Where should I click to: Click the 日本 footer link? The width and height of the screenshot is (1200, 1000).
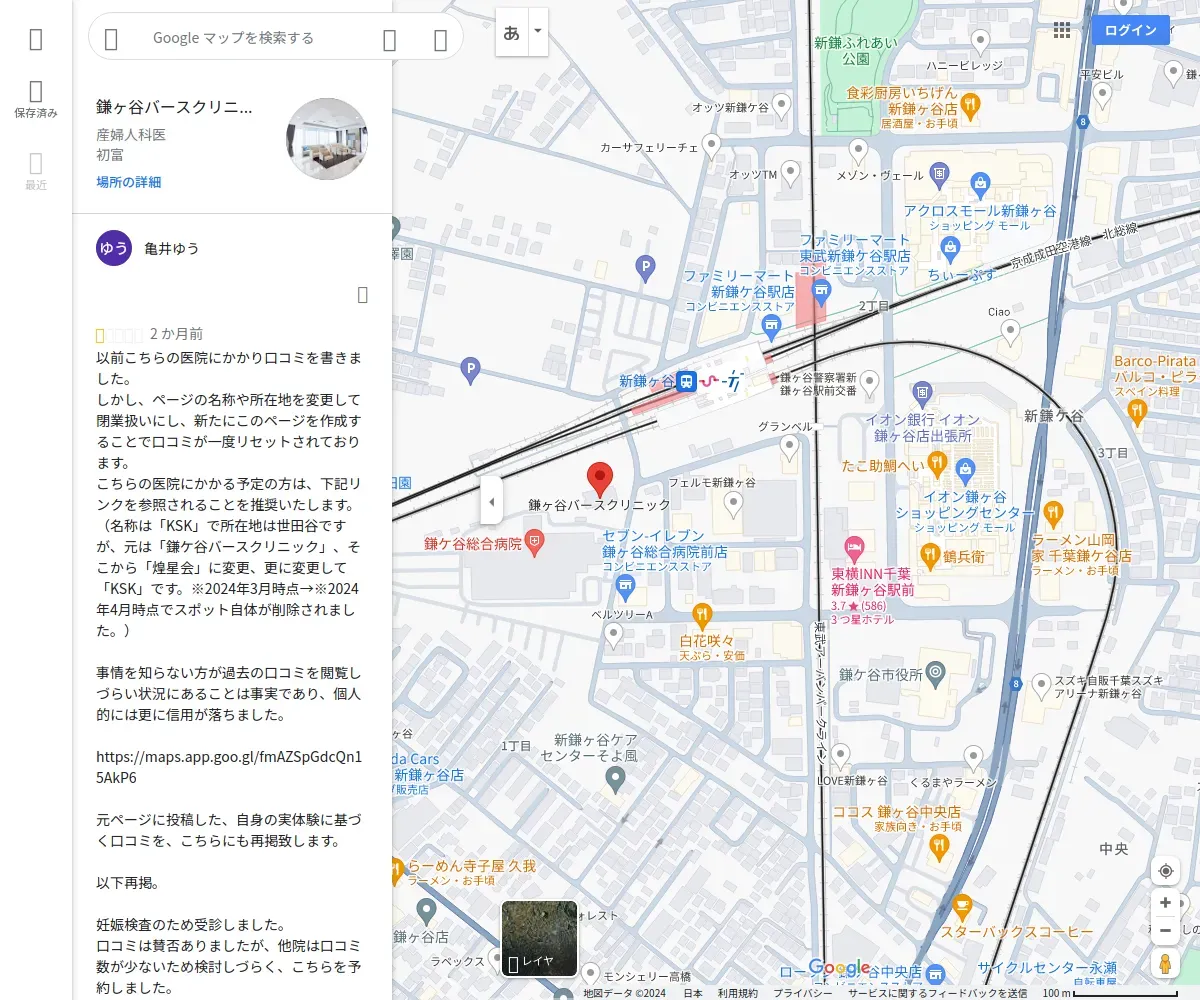point(693,993)
